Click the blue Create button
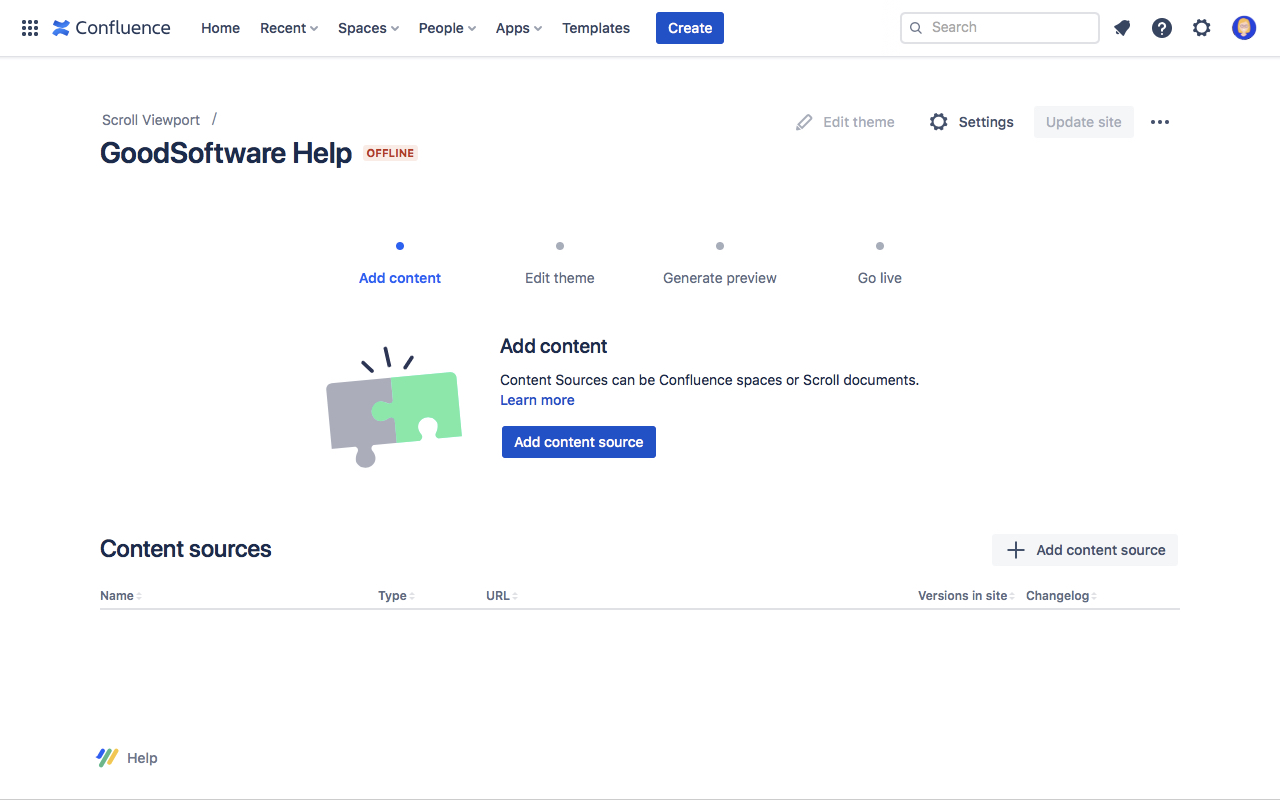Image resolution: width=1280 pixels, height=800 pixels. (690, 28)
